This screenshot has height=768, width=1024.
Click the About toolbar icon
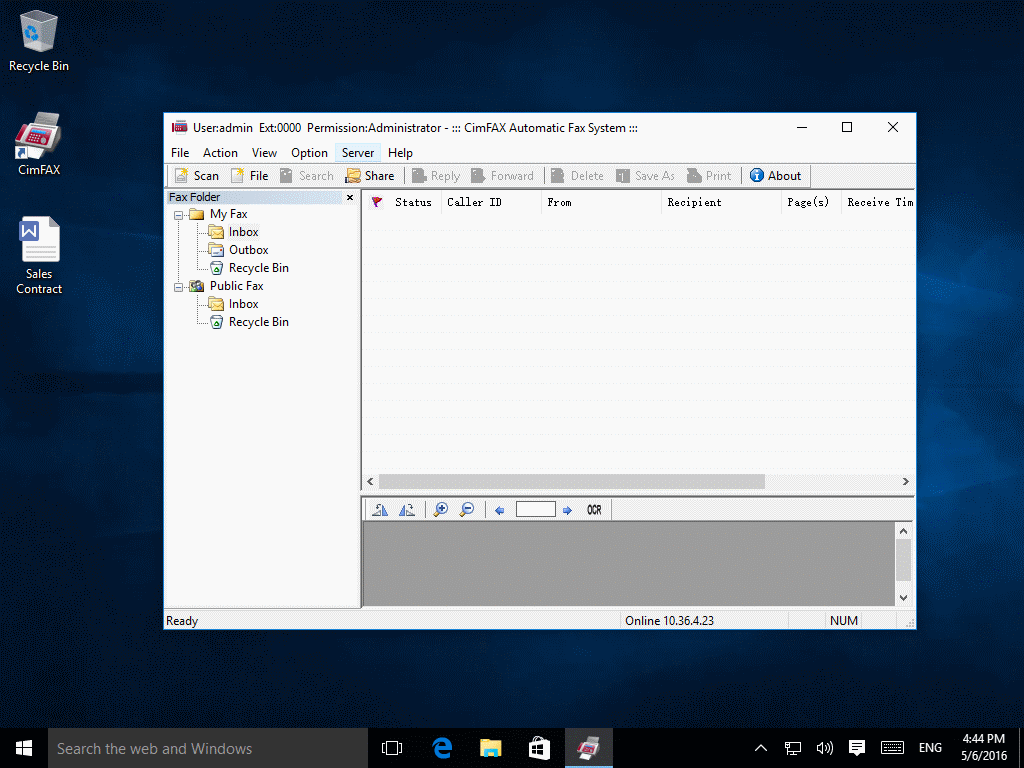click(775, 175)
